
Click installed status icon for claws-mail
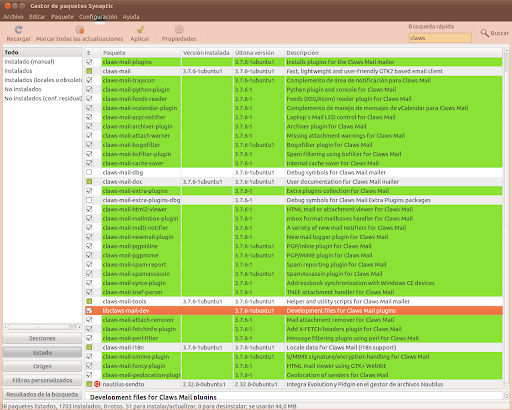pos(89,71)
